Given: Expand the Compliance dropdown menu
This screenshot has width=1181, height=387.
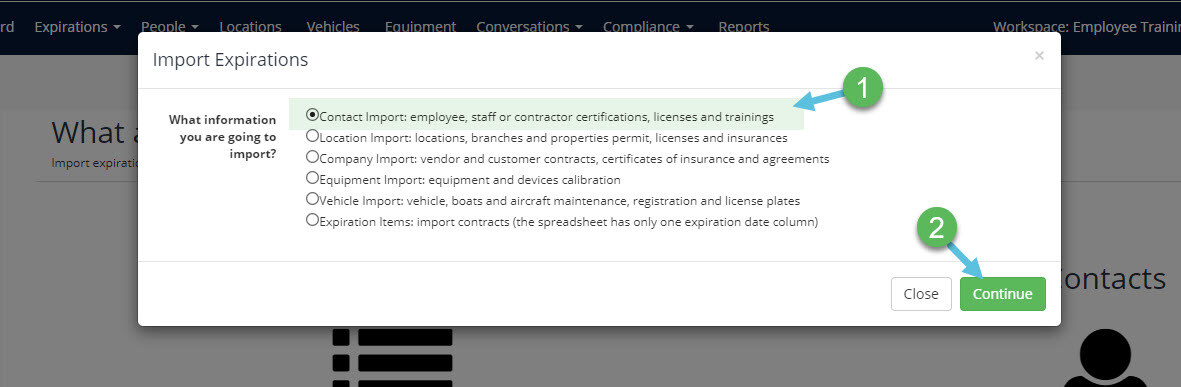Looking at the screenshot, I should pos(648,26).
